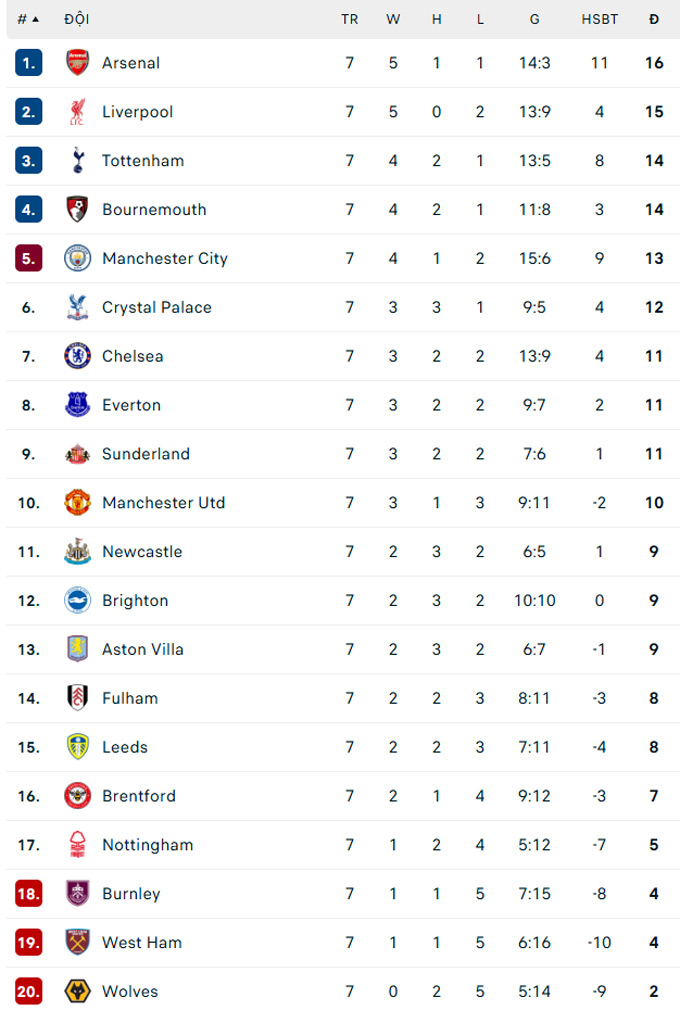Click the Arsenal club crest icon
Screen dimensions: 680x1010
[x=77, y=63]
